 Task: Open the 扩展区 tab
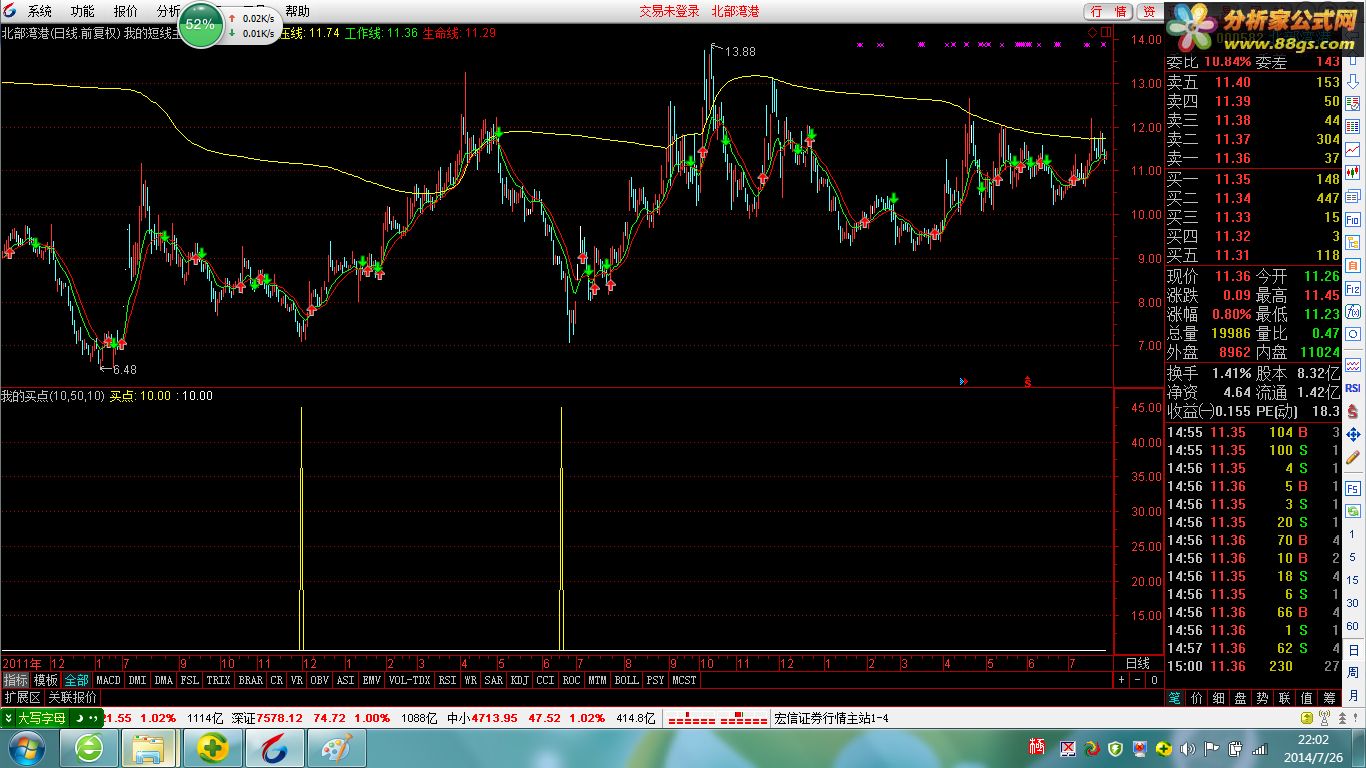(x=22, y=697)
